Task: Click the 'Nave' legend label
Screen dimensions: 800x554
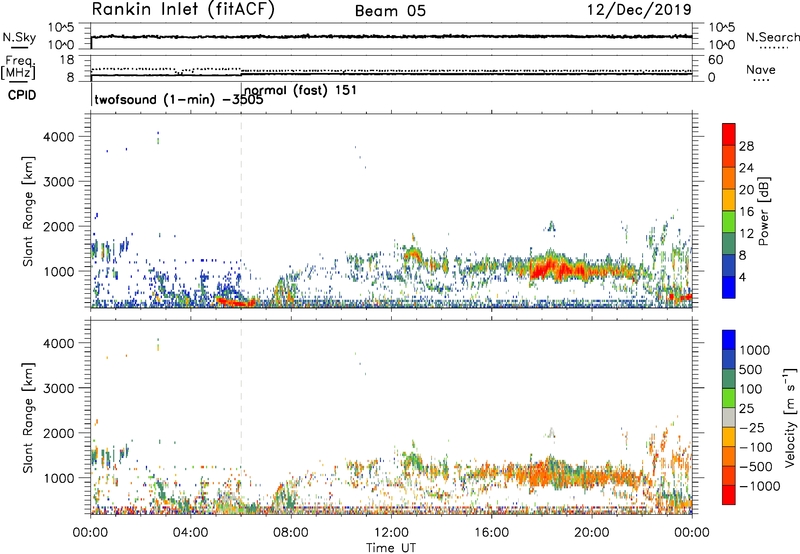Action: pos(761,69)
